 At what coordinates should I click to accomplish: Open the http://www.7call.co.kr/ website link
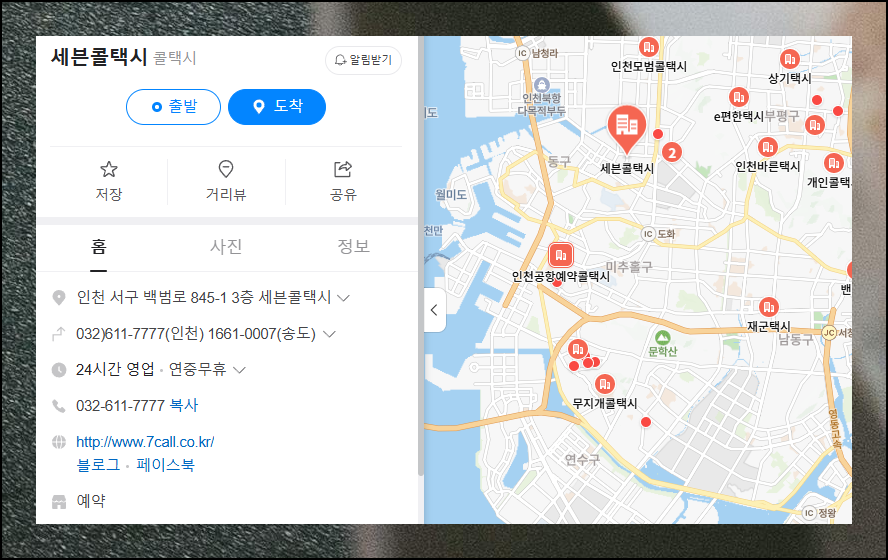[x=145, y=442]
